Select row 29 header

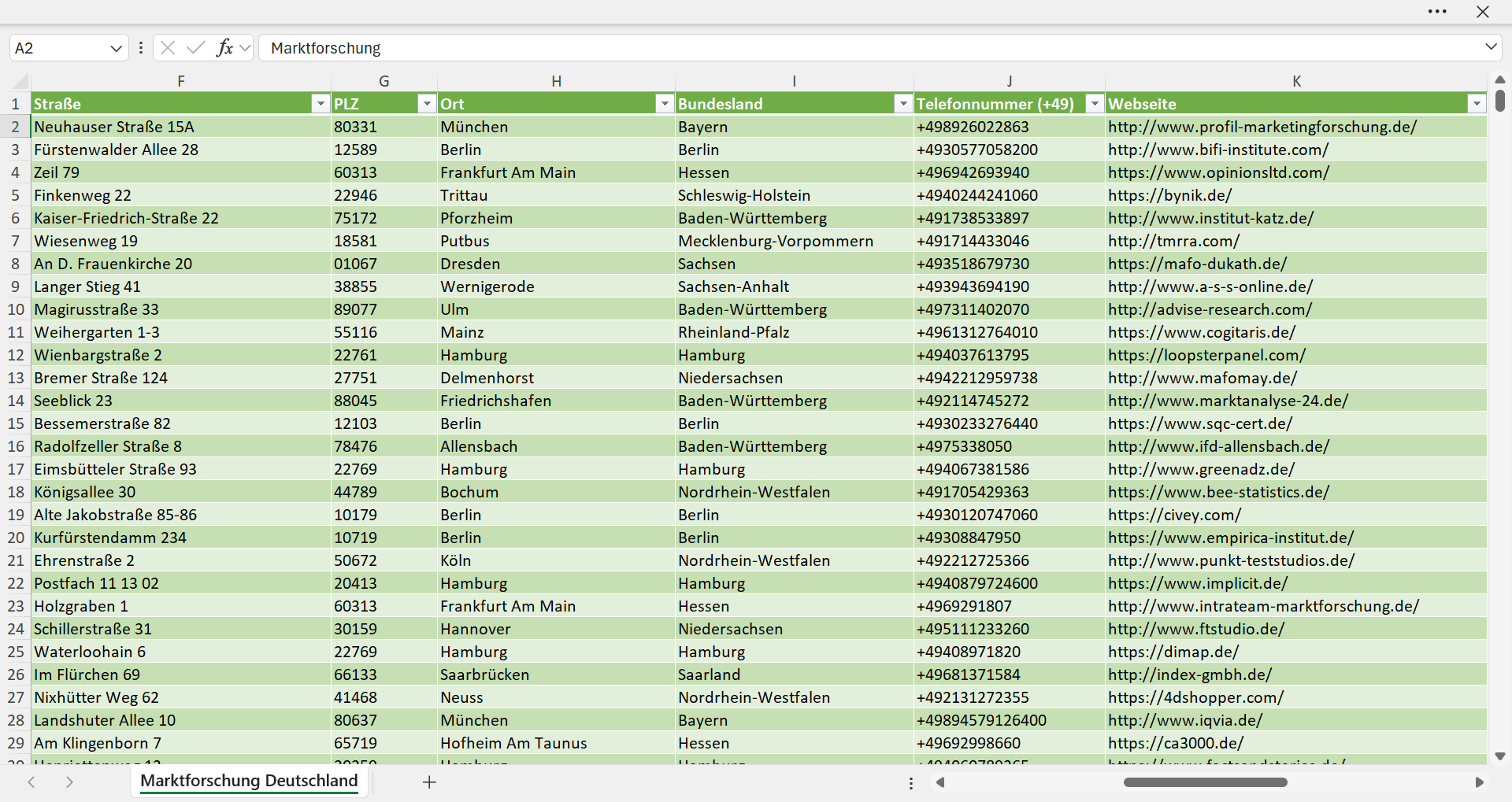(16, 743)
